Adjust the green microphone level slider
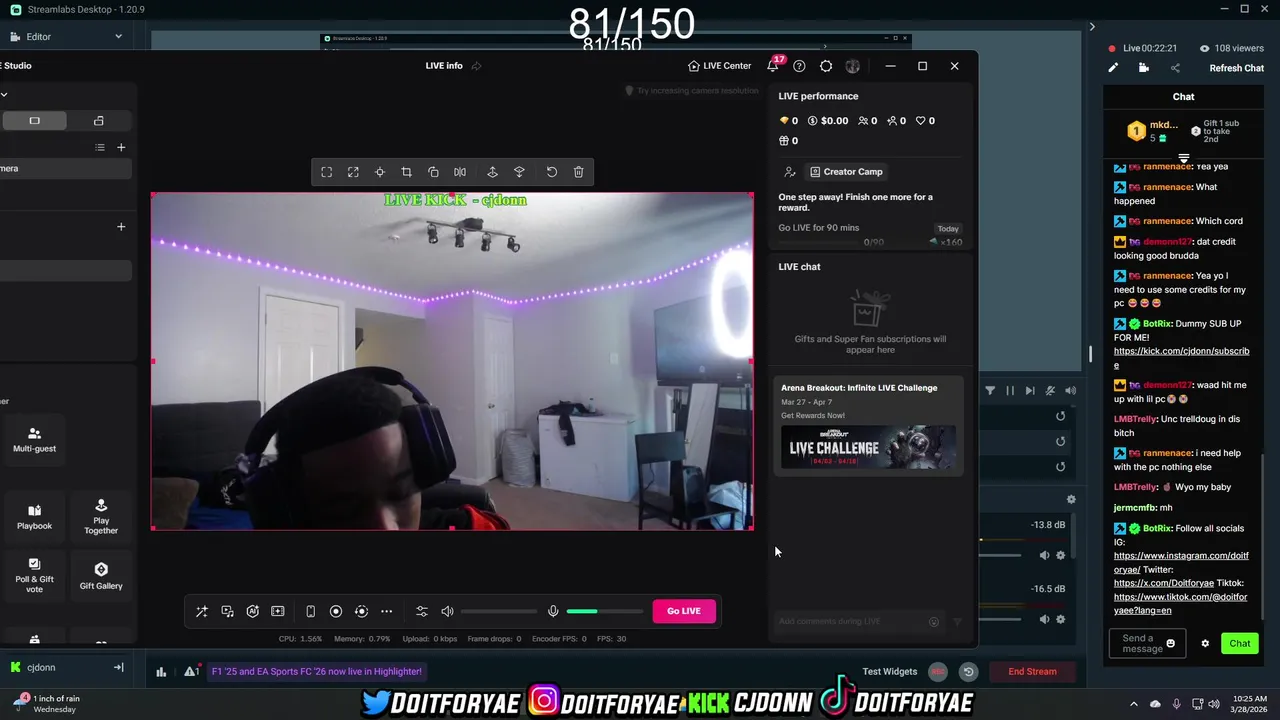Image resolution: width=1280 pixels, height=720 pixels. click(x=604, y=611)
